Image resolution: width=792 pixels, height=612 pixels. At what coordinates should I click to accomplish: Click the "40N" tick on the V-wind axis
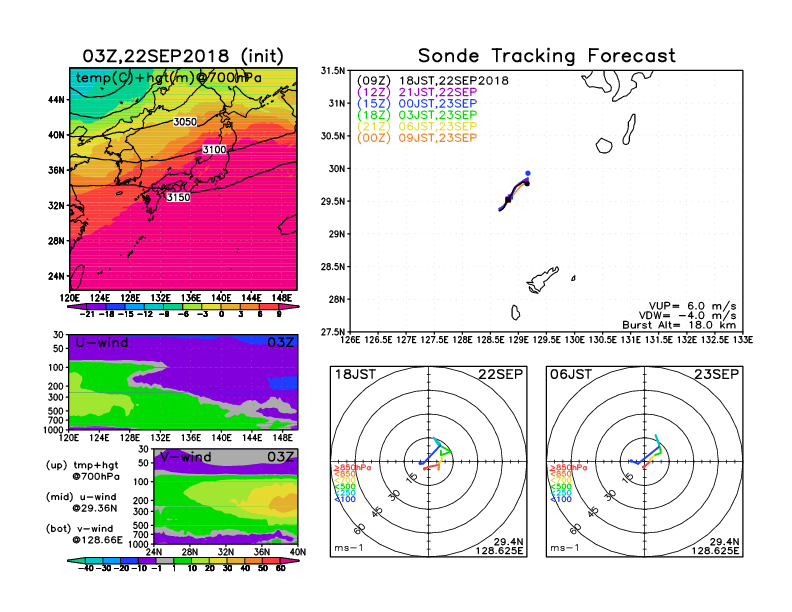pos(298,552)
